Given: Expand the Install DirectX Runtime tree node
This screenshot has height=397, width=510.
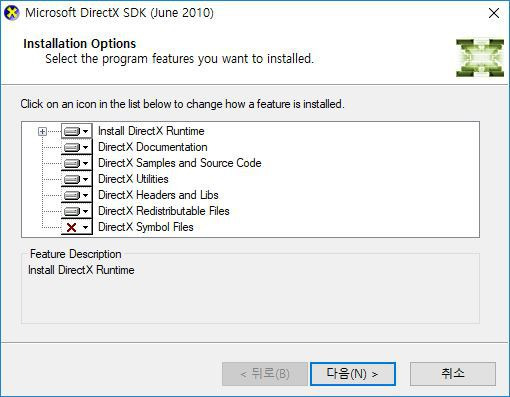Looking at the screenshot, I should 42,132.
